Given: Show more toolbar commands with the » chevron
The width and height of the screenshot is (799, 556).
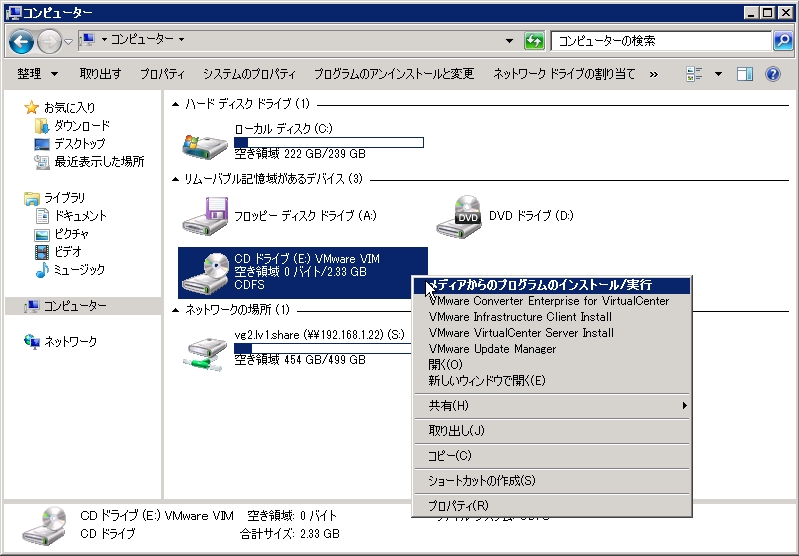Looking at the screenshot, I should [654, 74].
